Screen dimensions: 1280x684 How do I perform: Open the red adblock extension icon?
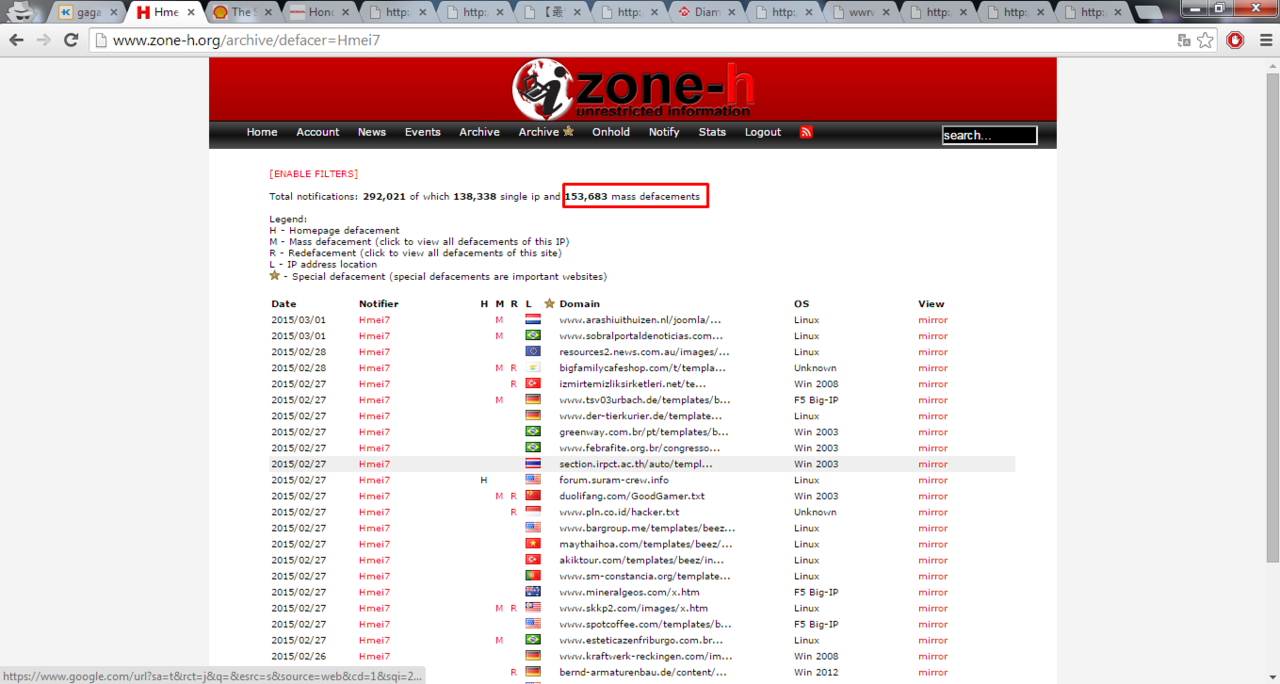[1236, 40]
